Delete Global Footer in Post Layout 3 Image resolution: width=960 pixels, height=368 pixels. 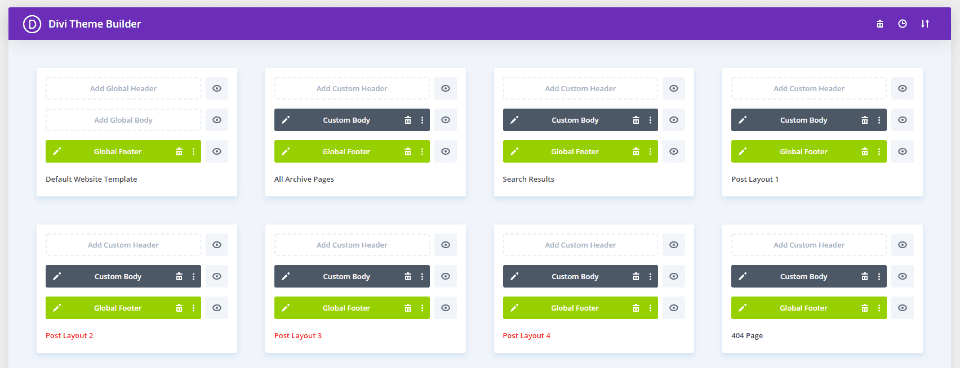coord(408,308)
